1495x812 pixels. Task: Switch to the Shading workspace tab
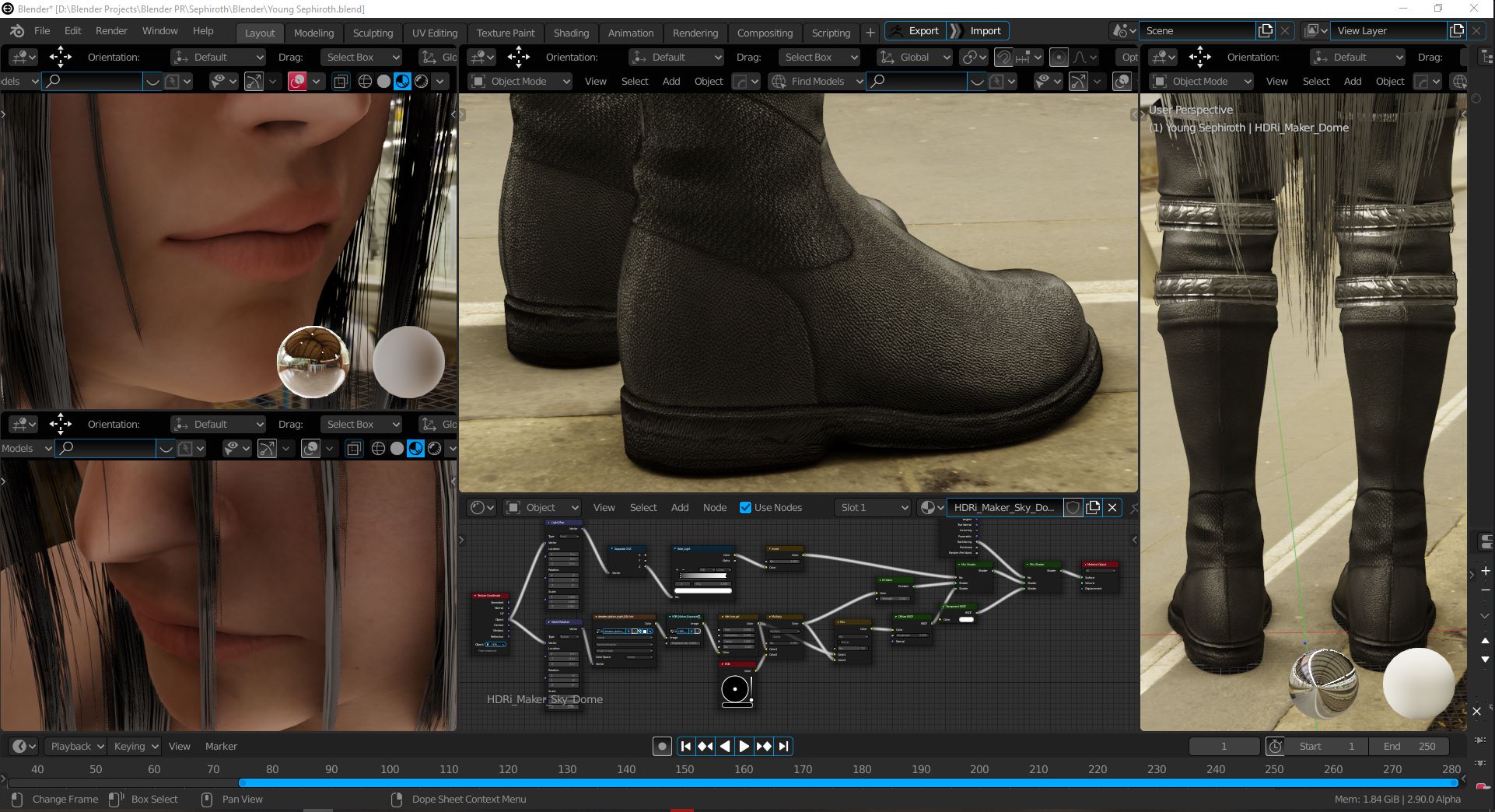coord(571,33)
